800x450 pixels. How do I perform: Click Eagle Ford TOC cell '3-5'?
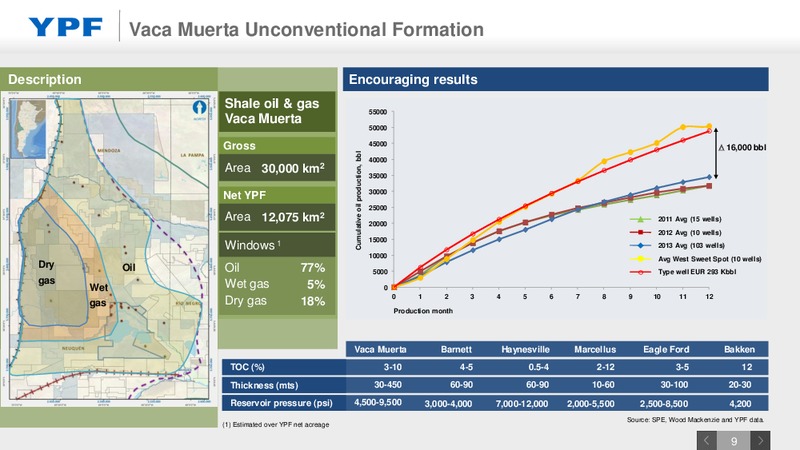coord(682,367)
